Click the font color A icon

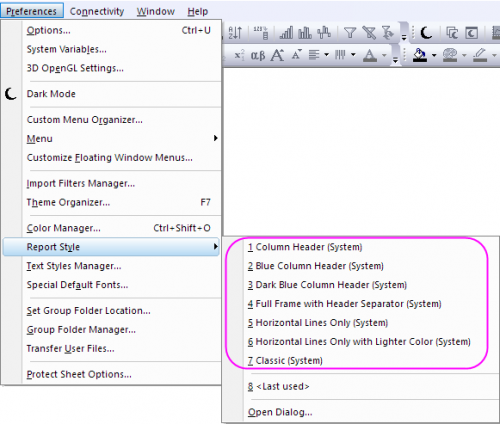[x=370, y=55]
